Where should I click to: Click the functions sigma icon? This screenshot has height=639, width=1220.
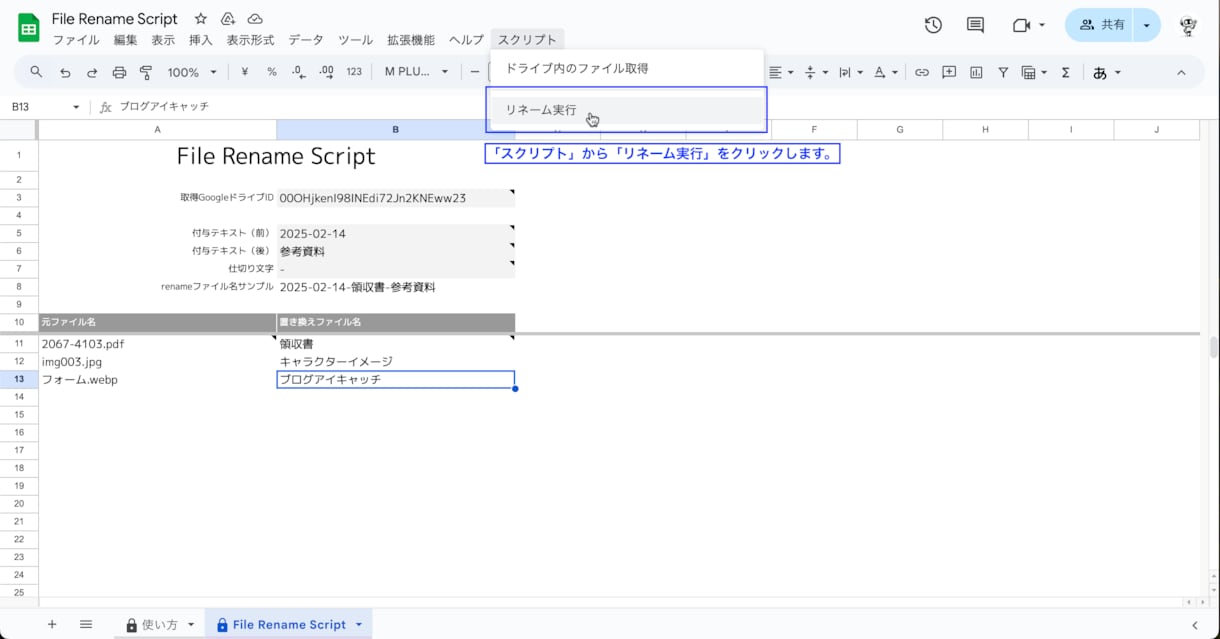[1065, 72]
